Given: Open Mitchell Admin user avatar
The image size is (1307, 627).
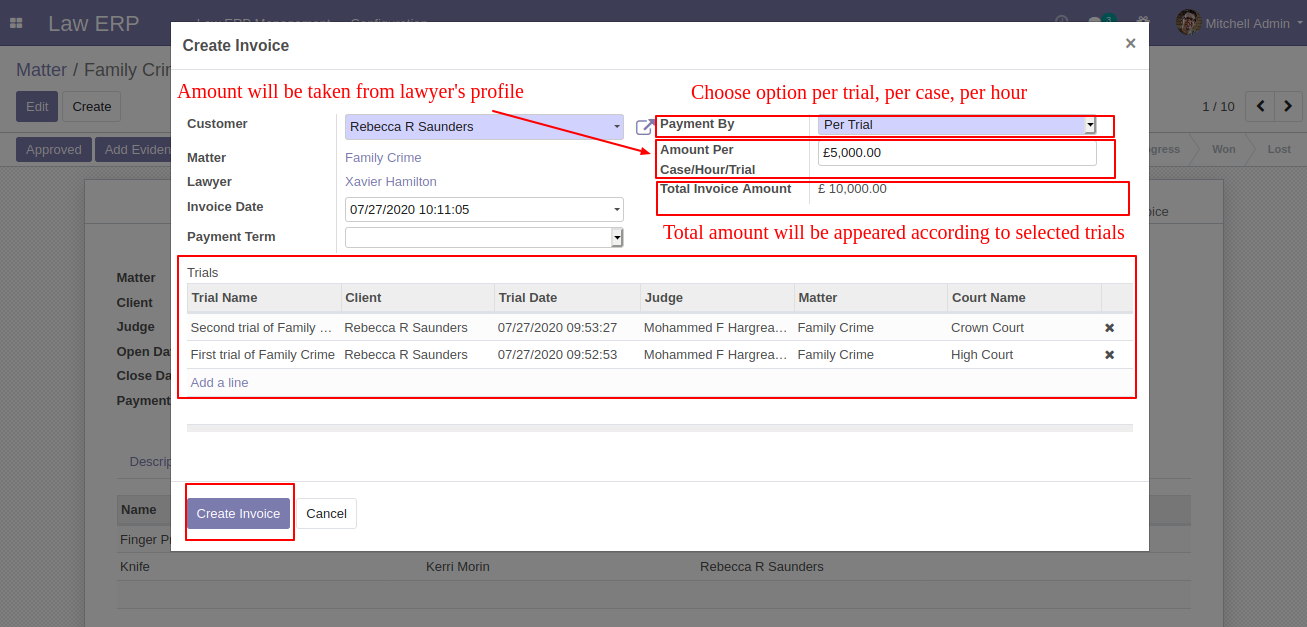Looking at the screenshot, I should coord(1188,22).
